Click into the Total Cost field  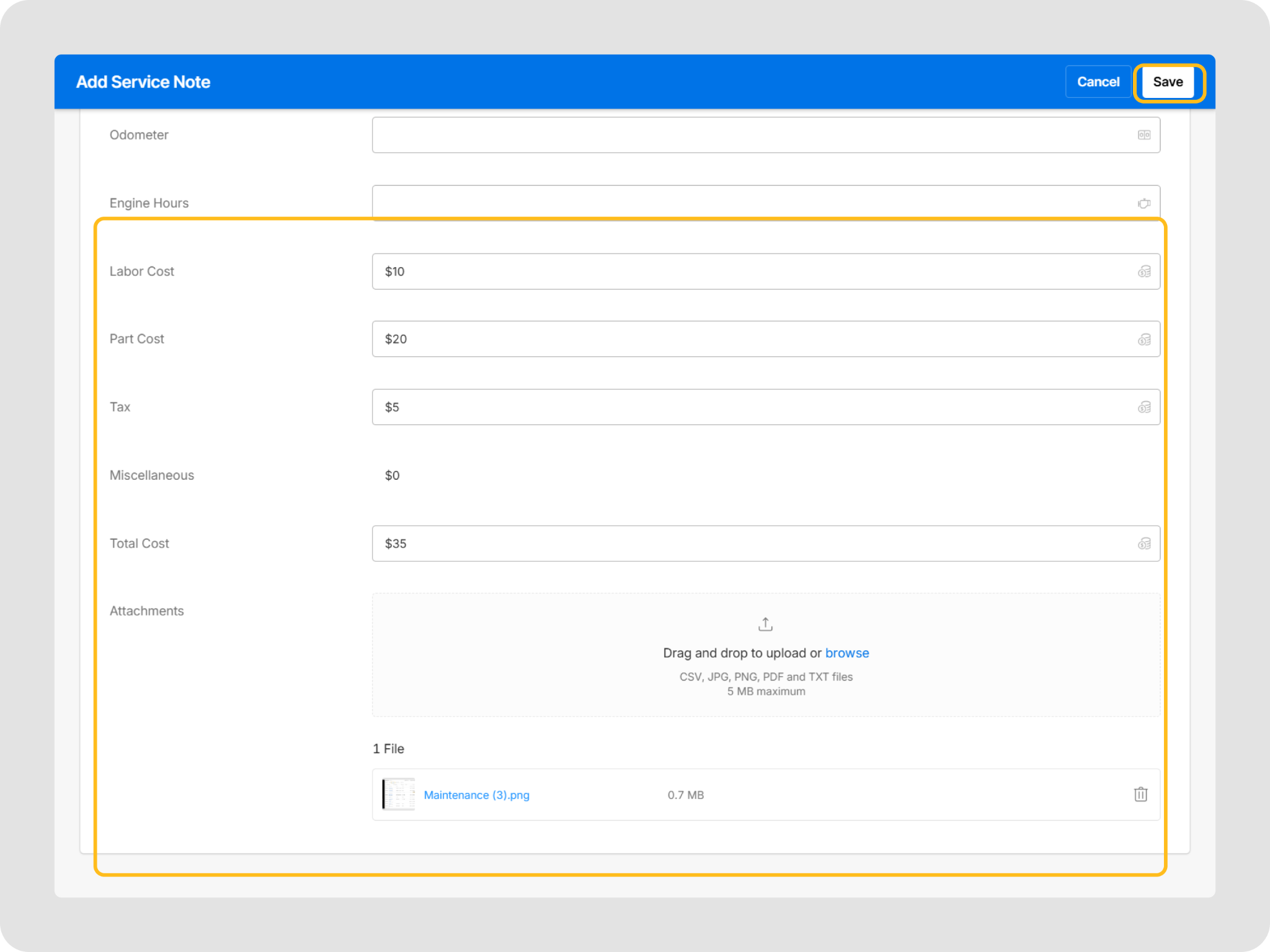point(744,544)
